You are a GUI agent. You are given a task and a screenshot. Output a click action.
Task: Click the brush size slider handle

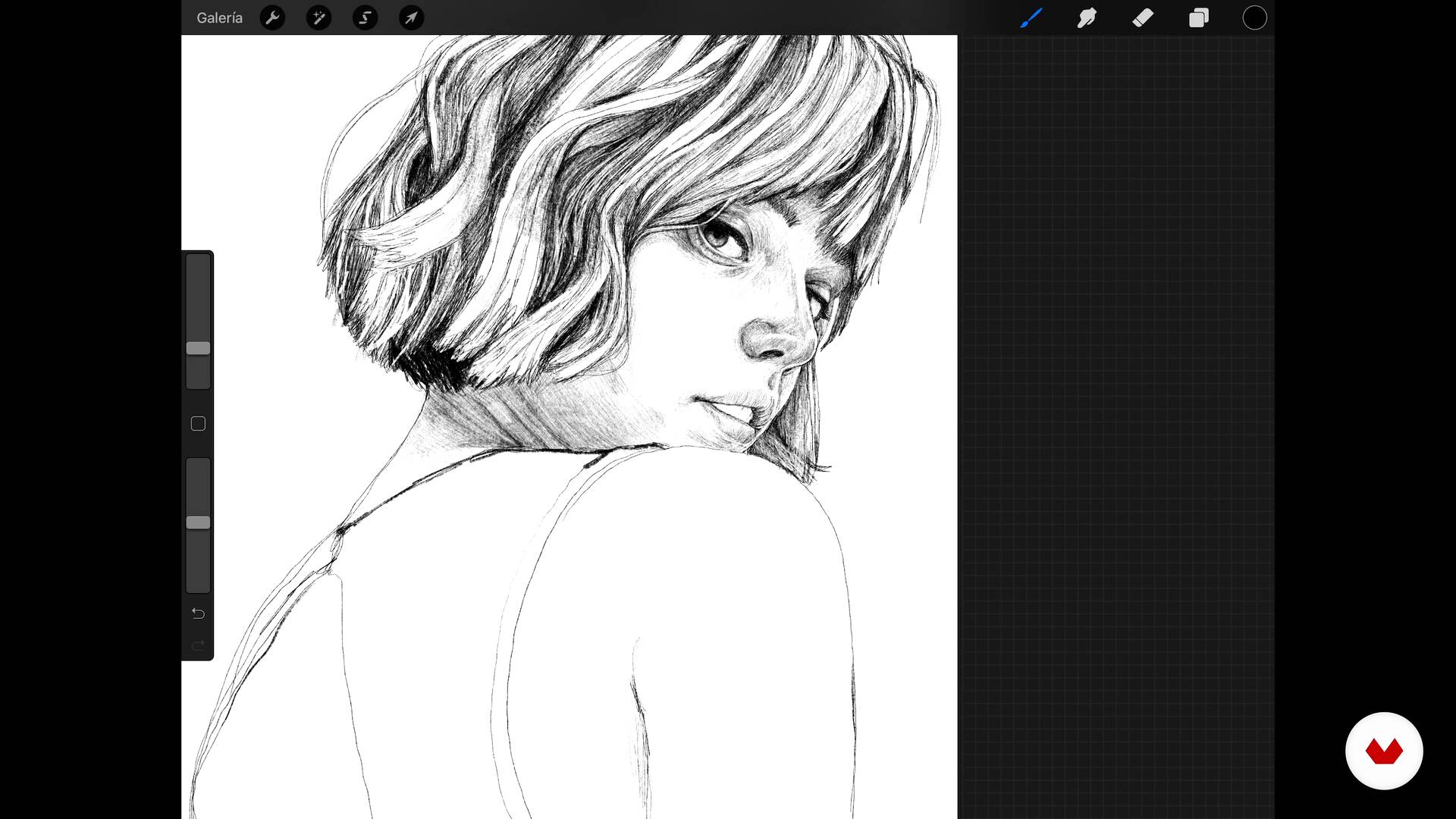pyautogui.click(x=198, y=348)
